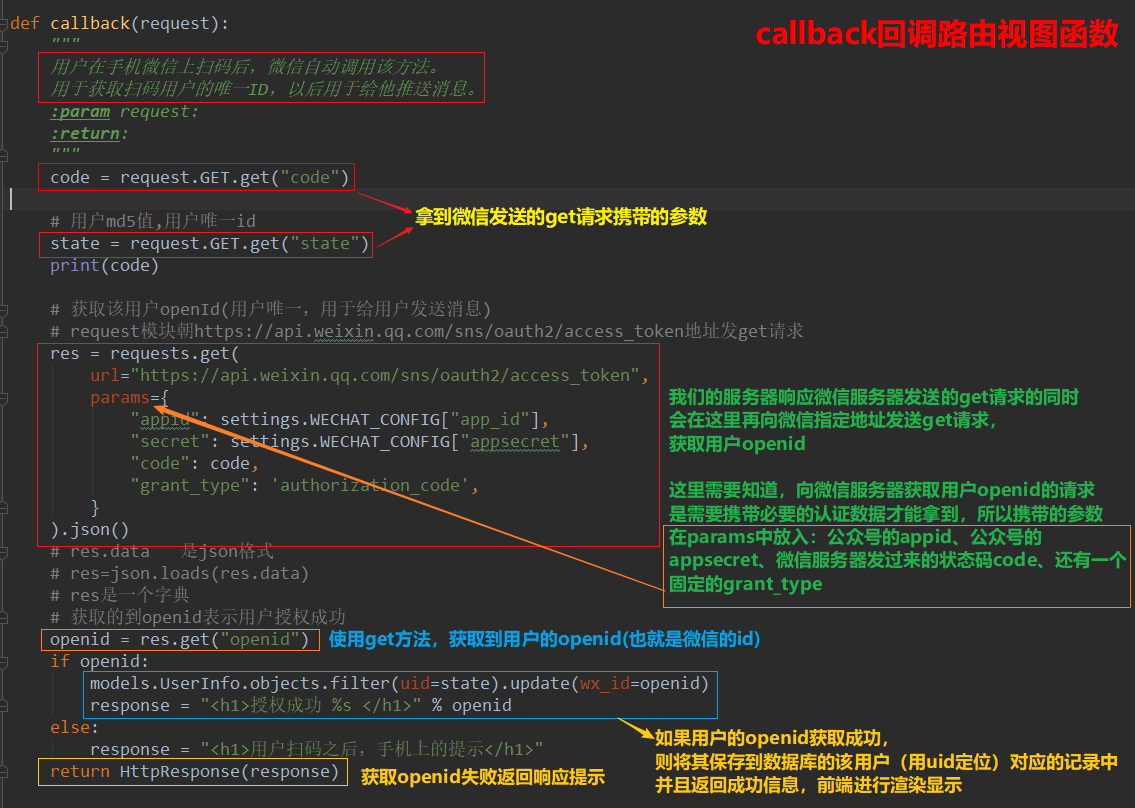Click 'state = request.GET.get("state")' line

(210, 244)
